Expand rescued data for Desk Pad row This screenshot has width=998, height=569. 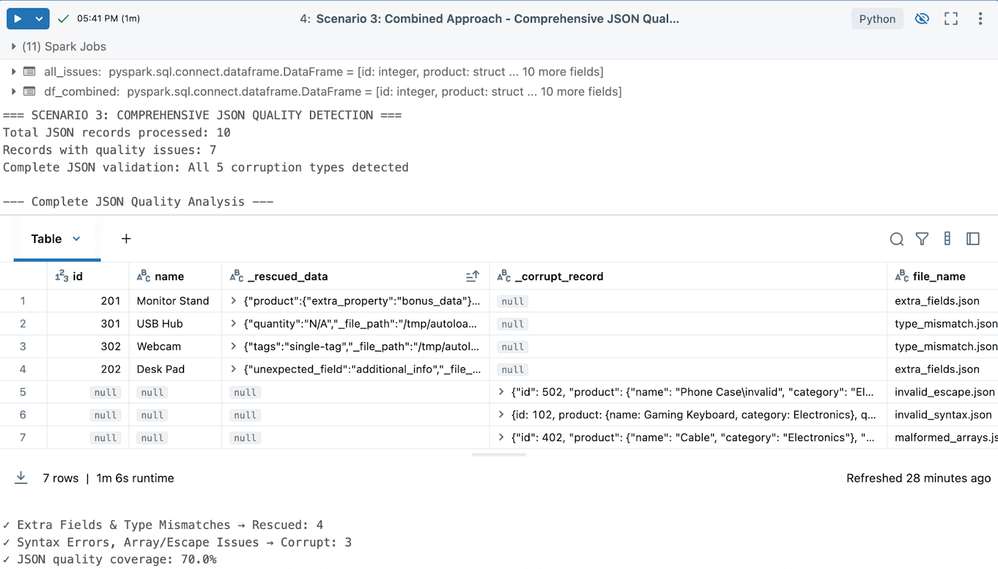[234, 369]
